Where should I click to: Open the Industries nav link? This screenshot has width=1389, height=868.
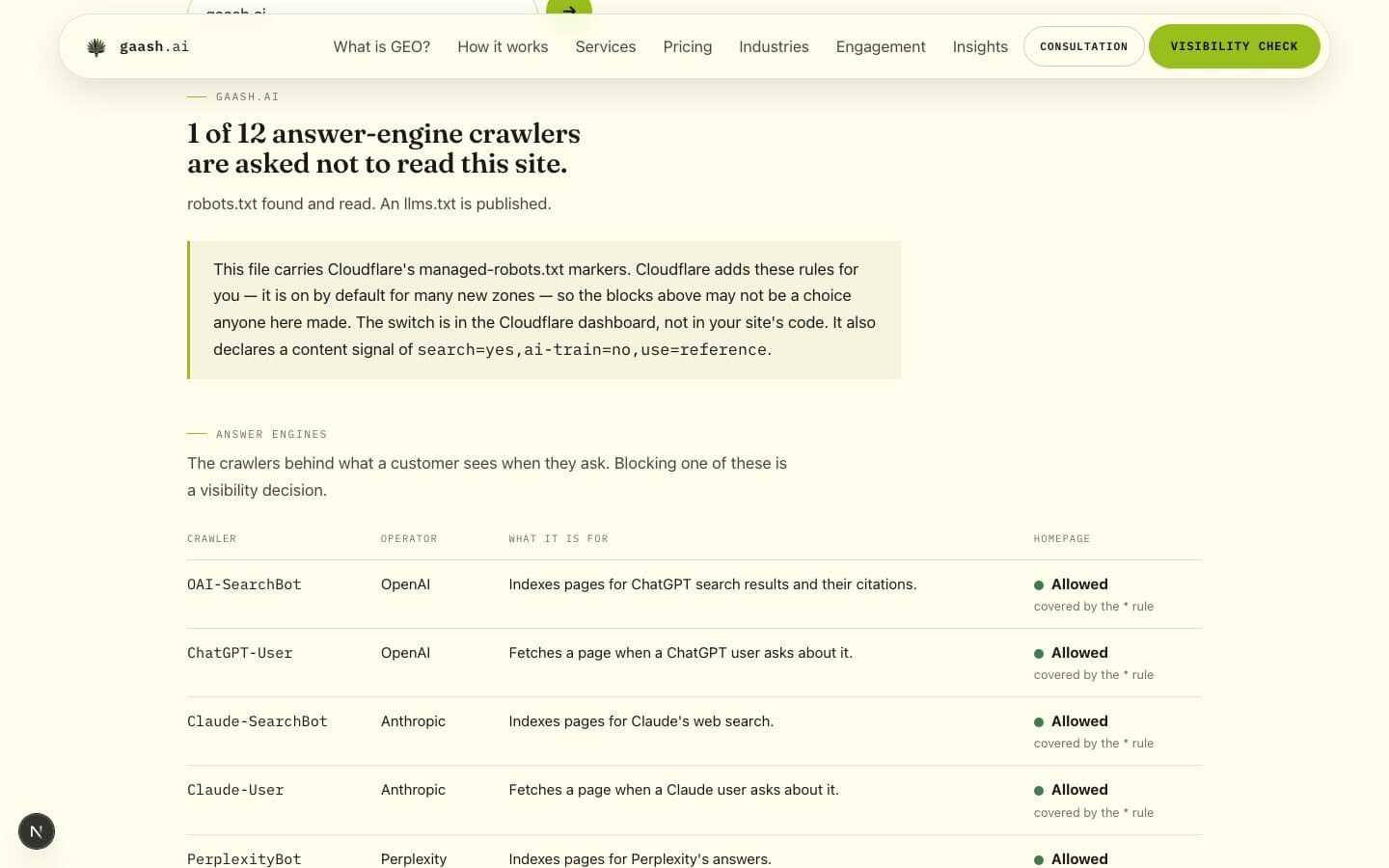[x=774, y=46]
